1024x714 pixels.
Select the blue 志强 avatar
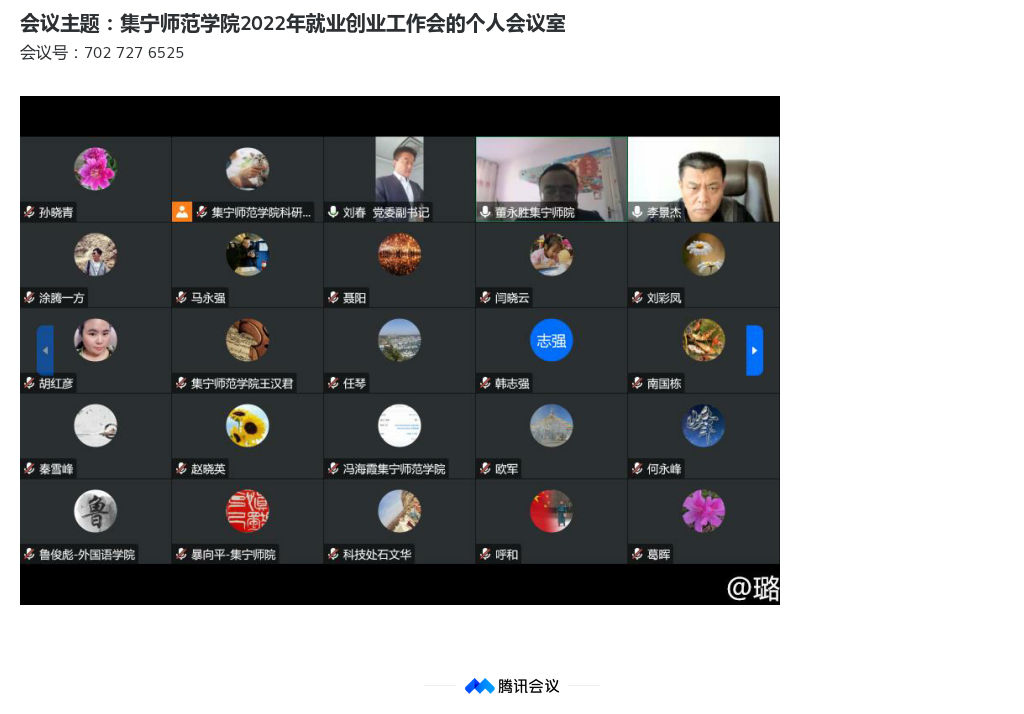pos(551,341)
